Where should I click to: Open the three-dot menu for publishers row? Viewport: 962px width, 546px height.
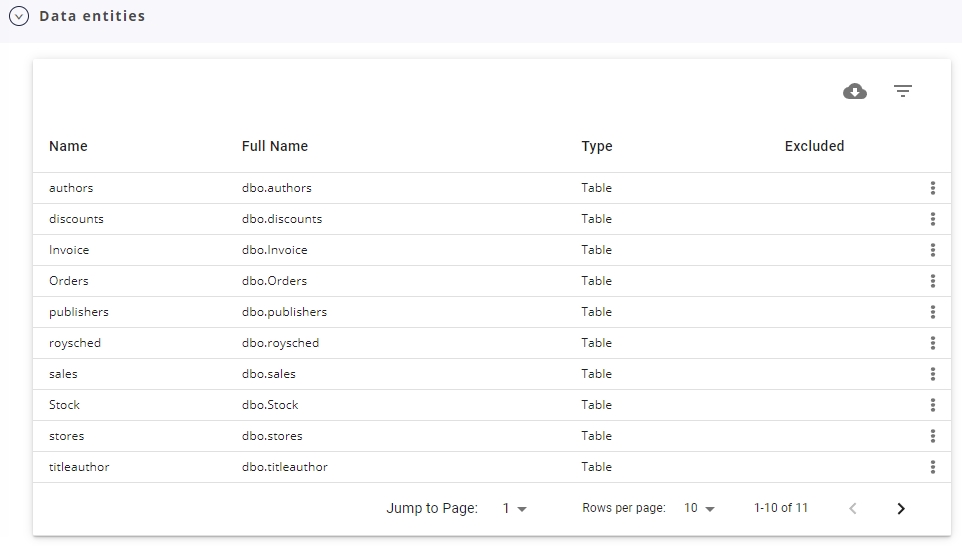tap(933, 312)
